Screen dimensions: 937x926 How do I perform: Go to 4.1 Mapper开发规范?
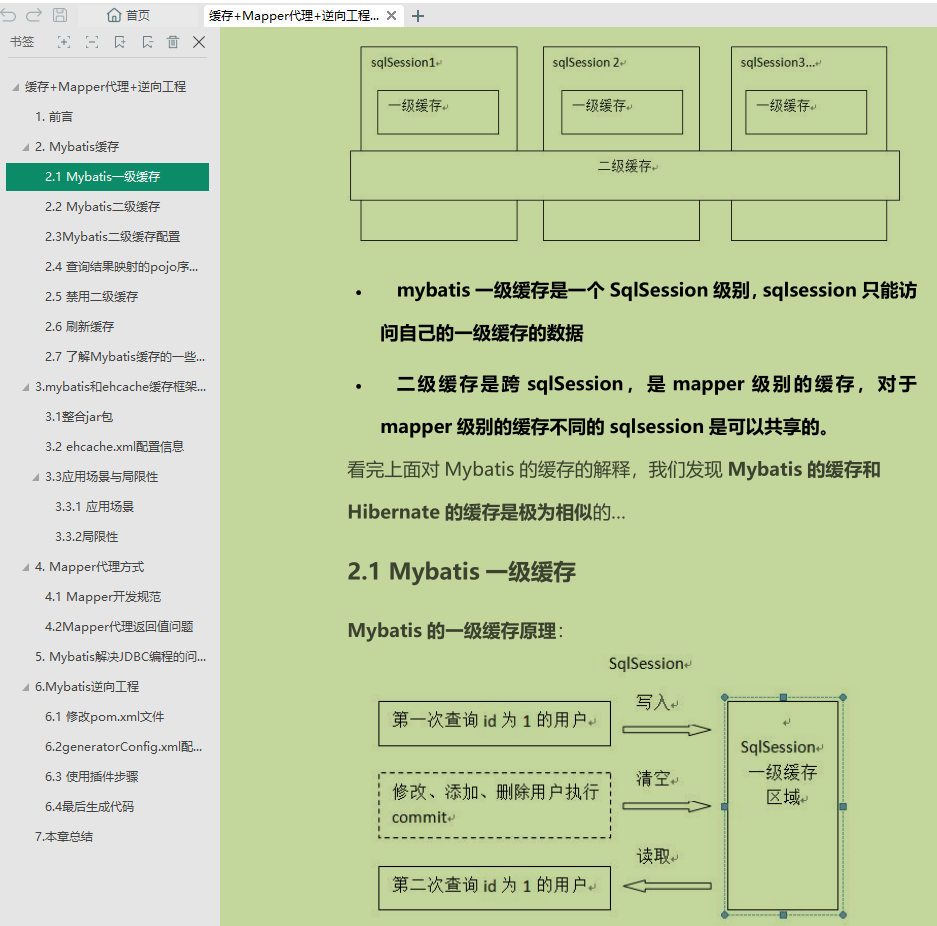103,596
